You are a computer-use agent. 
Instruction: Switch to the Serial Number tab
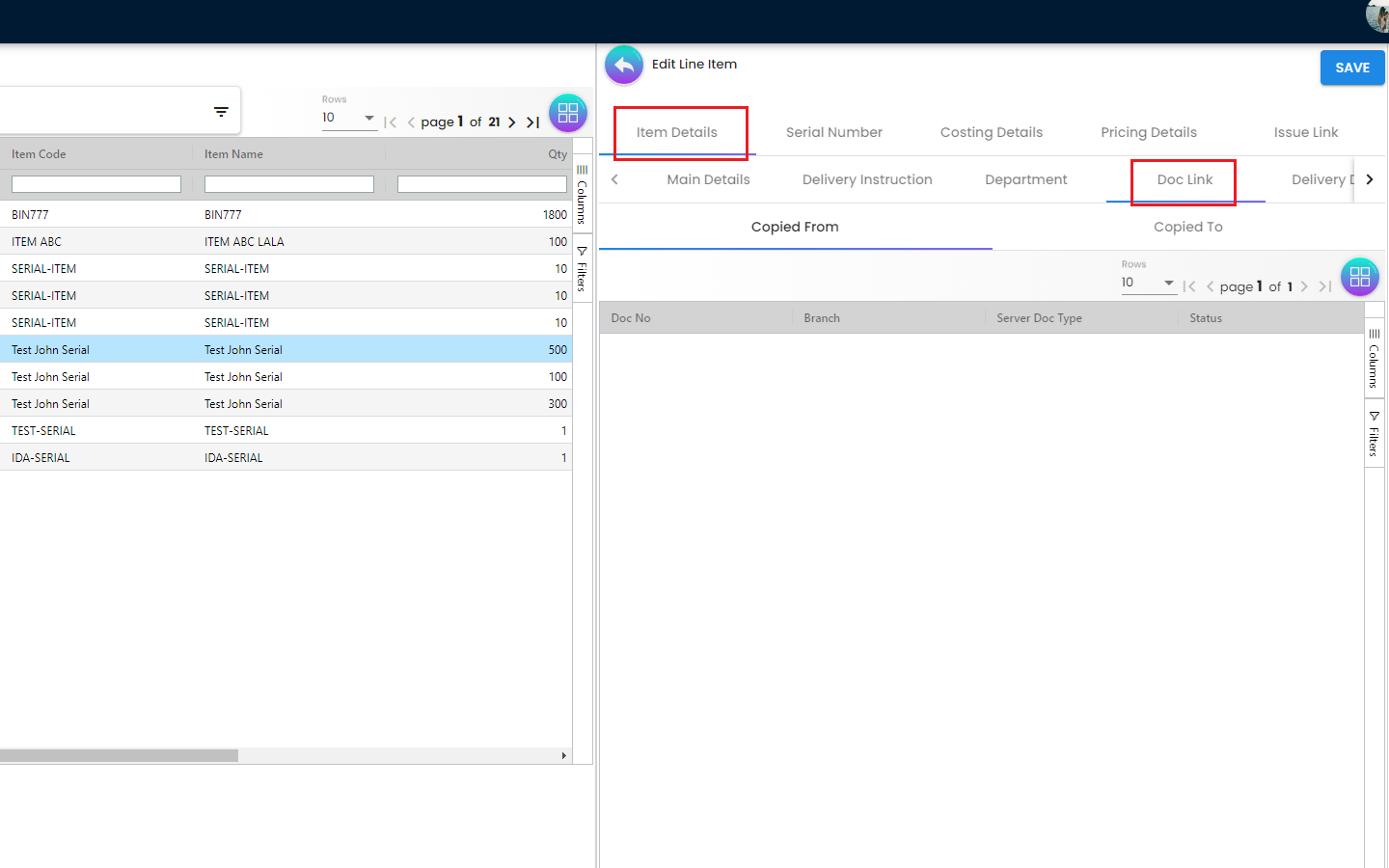(833, 132)
